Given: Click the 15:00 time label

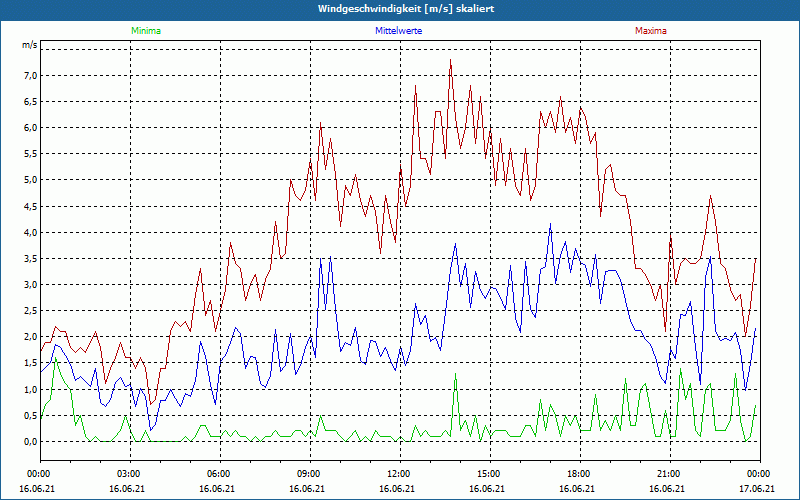Looking at the screenshot, I should [x=490, y=474].
